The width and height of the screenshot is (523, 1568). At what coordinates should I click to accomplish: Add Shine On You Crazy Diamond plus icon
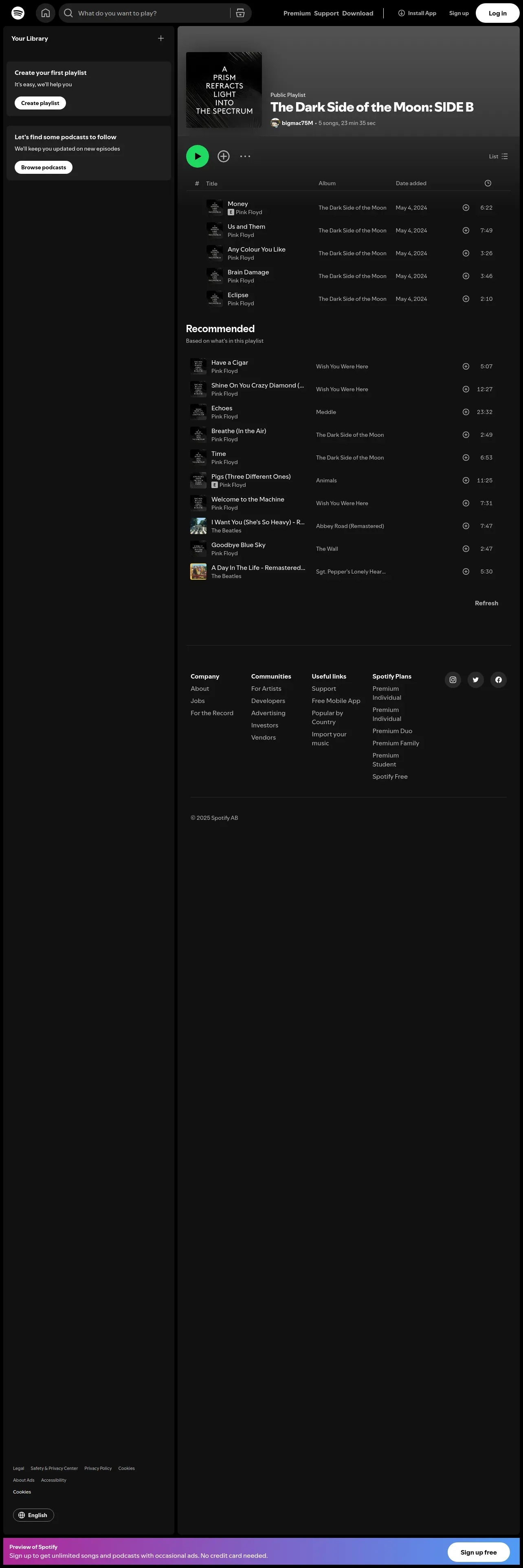click(x=466, y=390)
